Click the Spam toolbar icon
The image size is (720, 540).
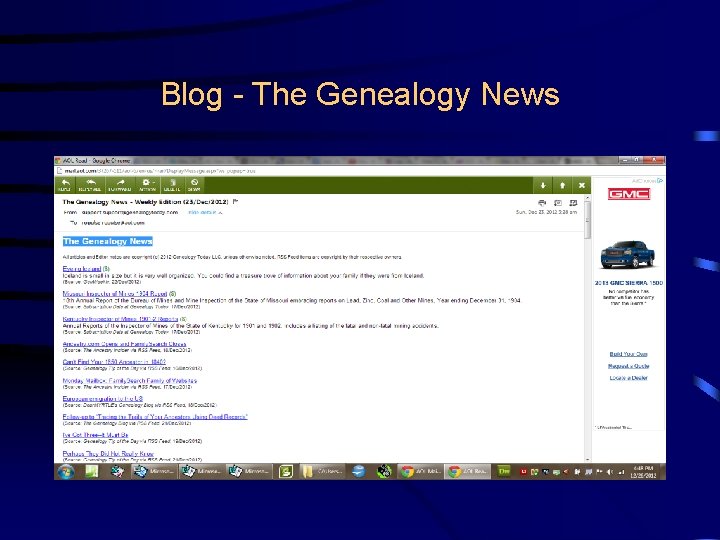click(194, 185)
